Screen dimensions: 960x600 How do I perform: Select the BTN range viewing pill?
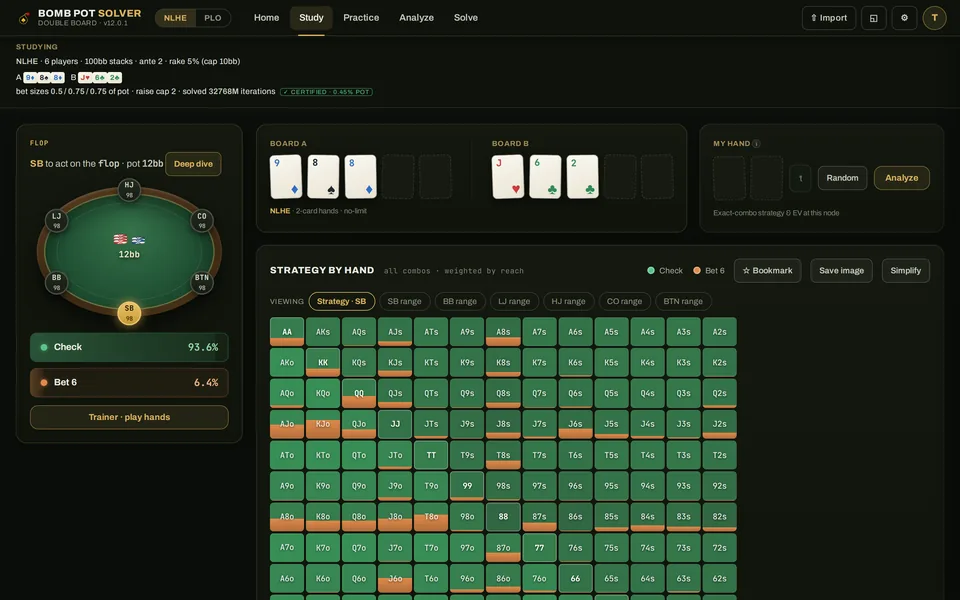[683, 301]
